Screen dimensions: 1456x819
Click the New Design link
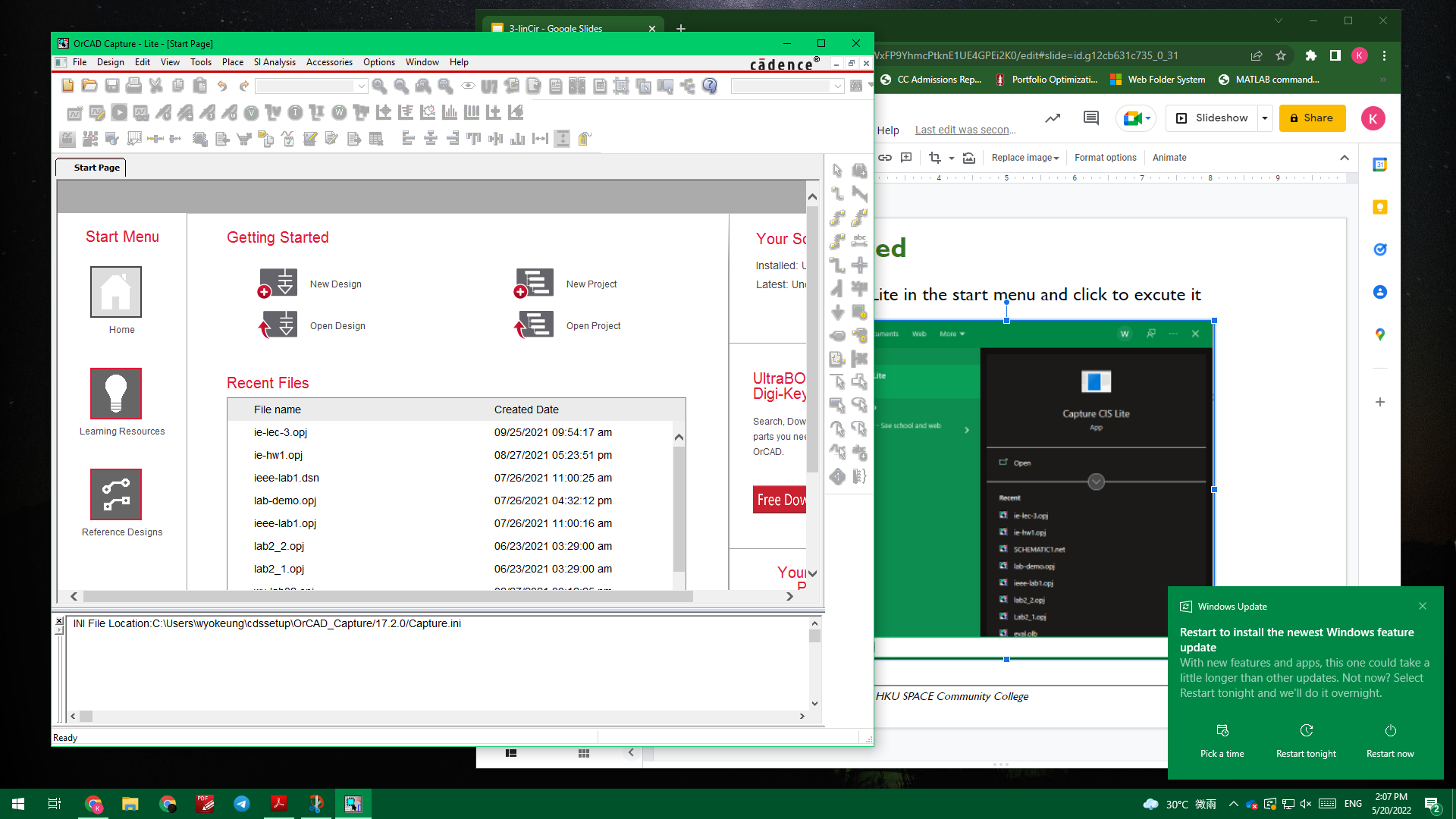(x=336, y=284)
